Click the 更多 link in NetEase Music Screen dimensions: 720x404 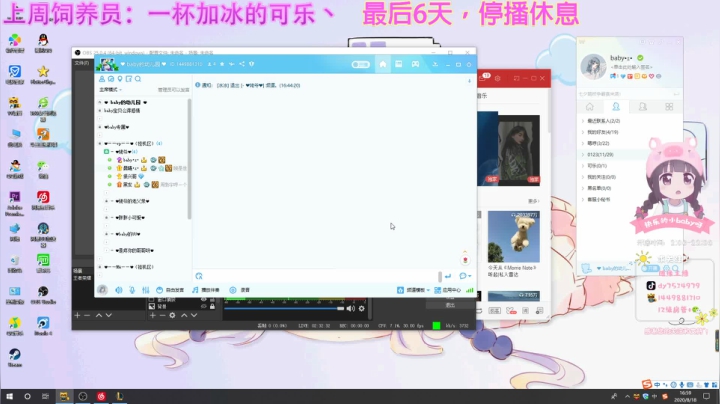533,201
